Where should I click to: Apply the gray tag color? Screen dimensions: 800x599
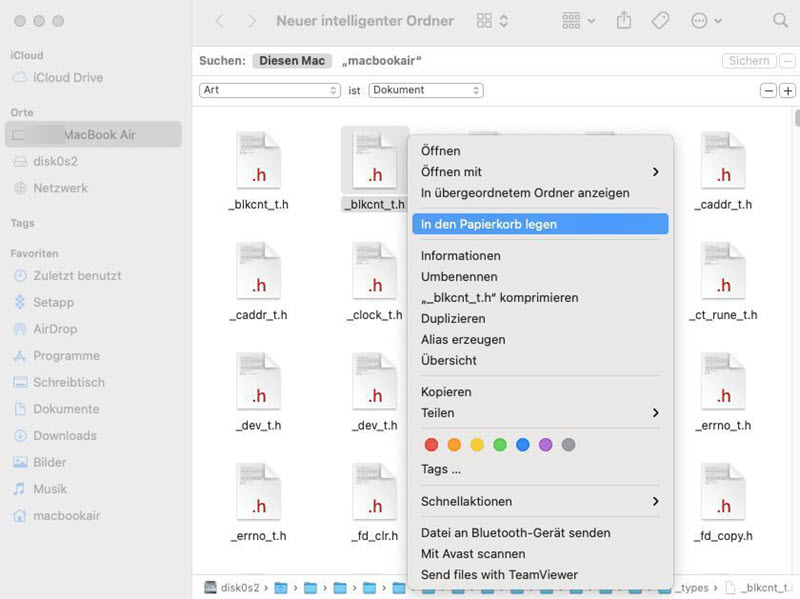pyautogui.click(x=568, y=444)
